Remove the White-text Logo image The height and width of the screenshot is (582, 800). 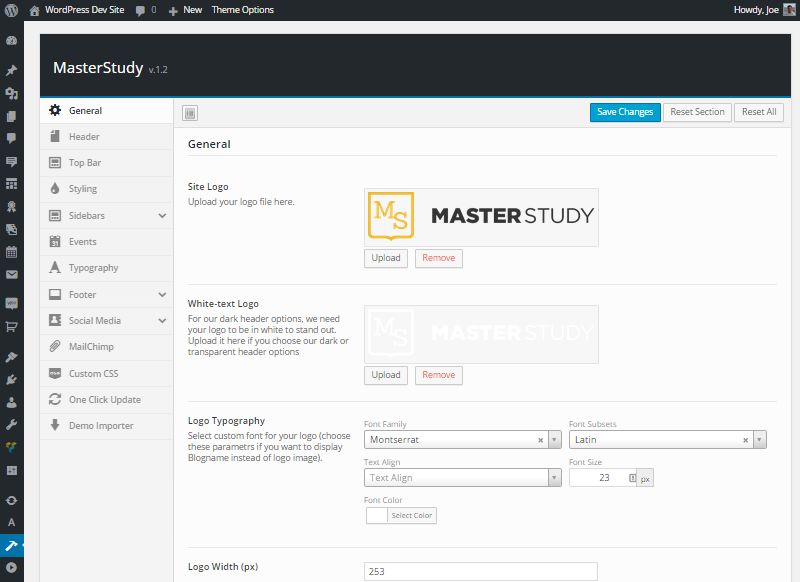439,375
